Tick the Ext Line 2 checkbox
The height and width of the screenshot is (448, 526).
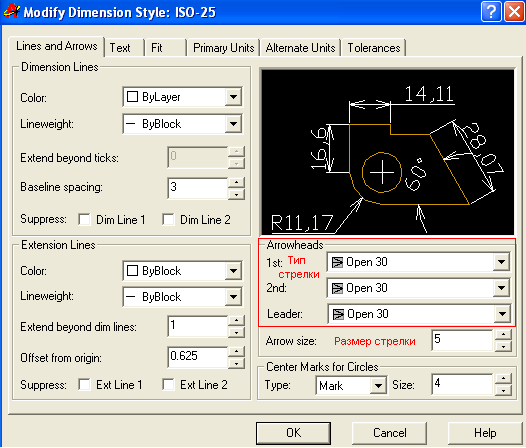click(168, 385)
